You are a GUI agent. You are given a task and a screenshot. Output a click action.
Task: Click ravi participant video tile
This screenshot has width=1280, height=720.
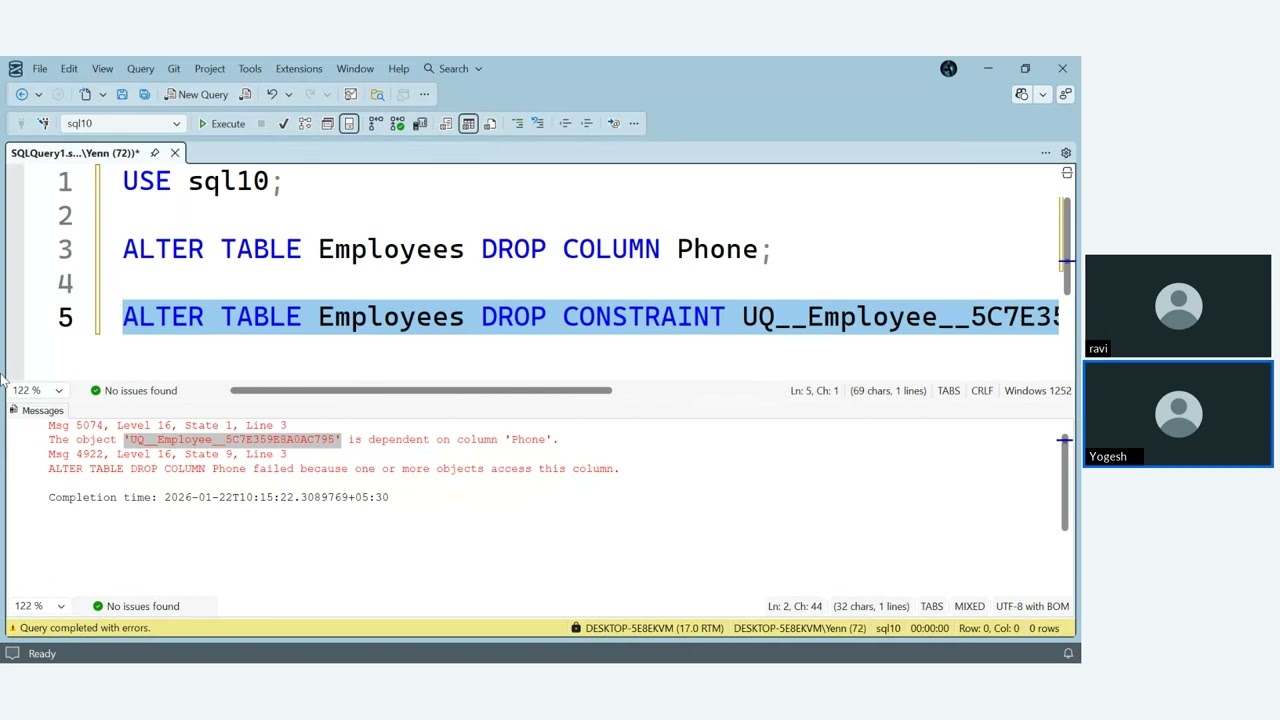[x=1178, y=306]
